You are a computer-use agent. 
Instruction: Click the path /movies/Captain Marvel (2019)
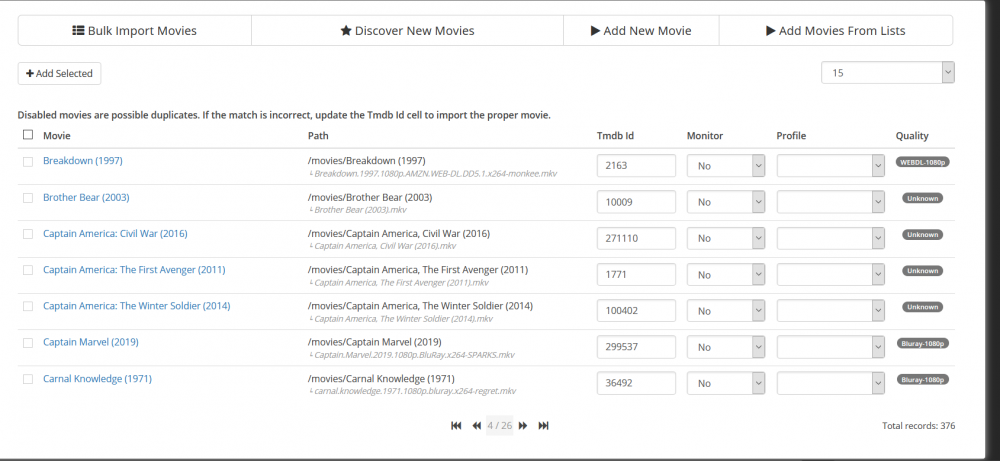[374, 342]
